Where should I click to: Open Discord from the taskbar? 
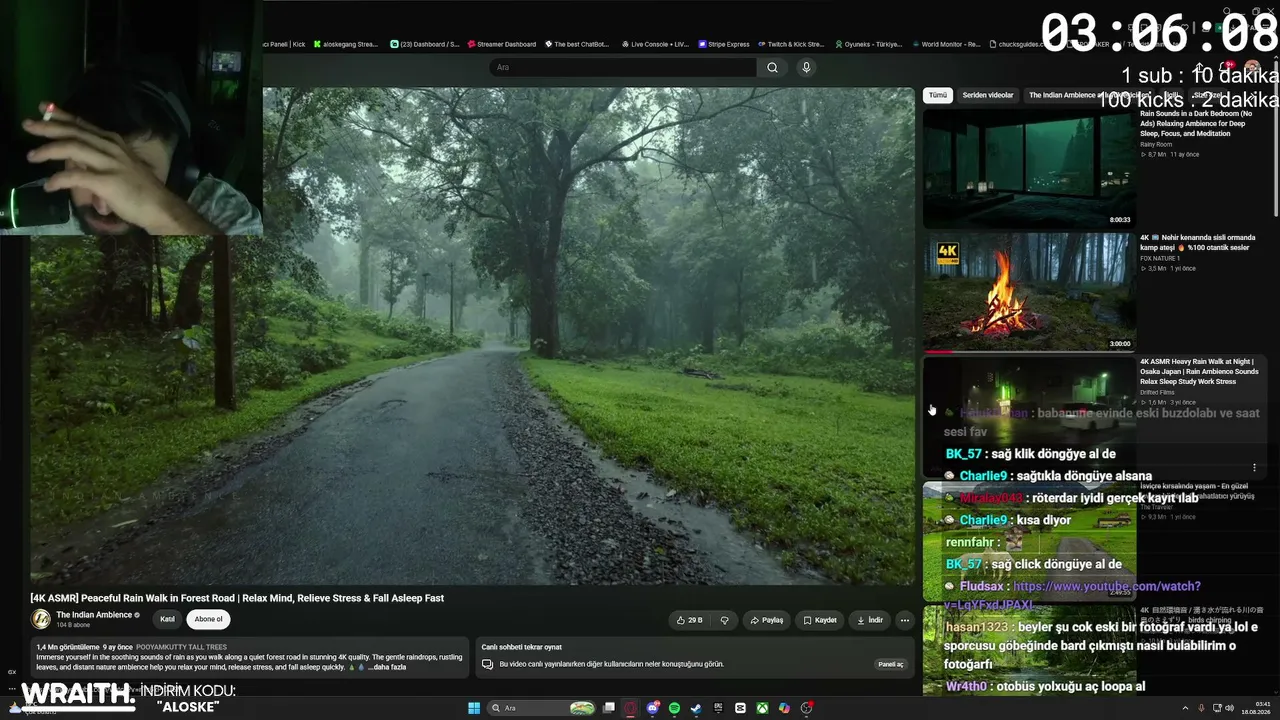click(x=653, y=708)
